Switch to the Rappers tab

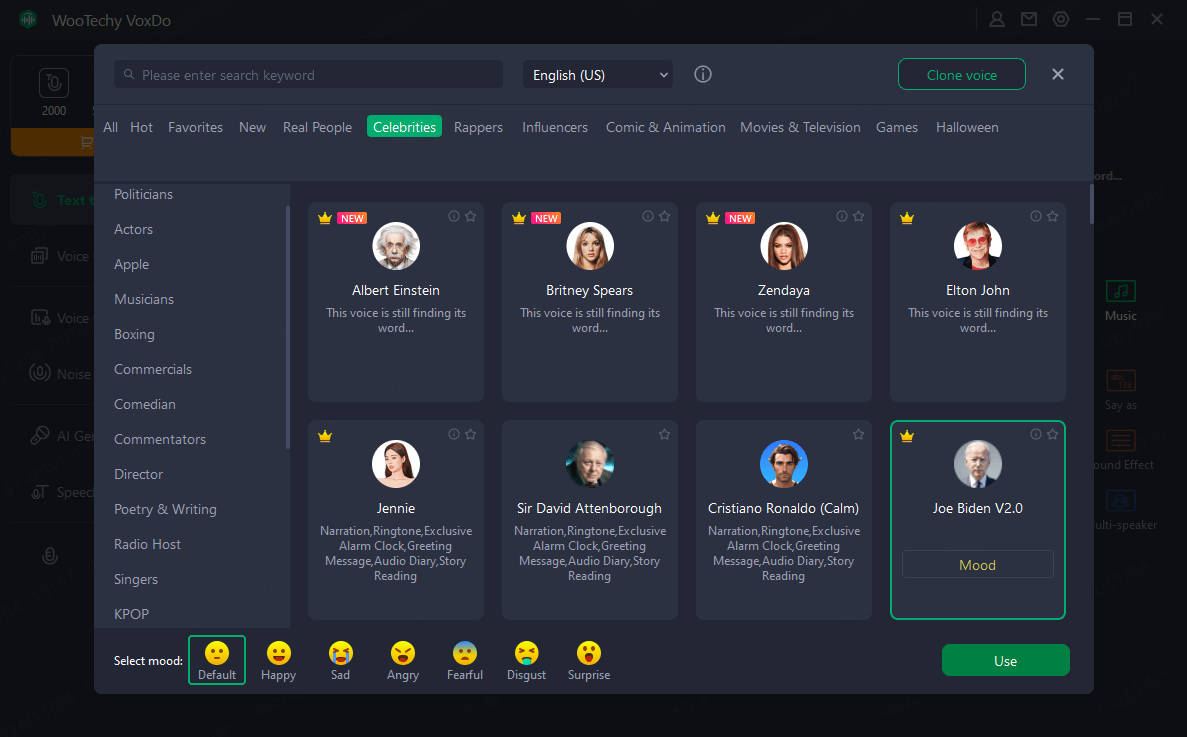478,127
